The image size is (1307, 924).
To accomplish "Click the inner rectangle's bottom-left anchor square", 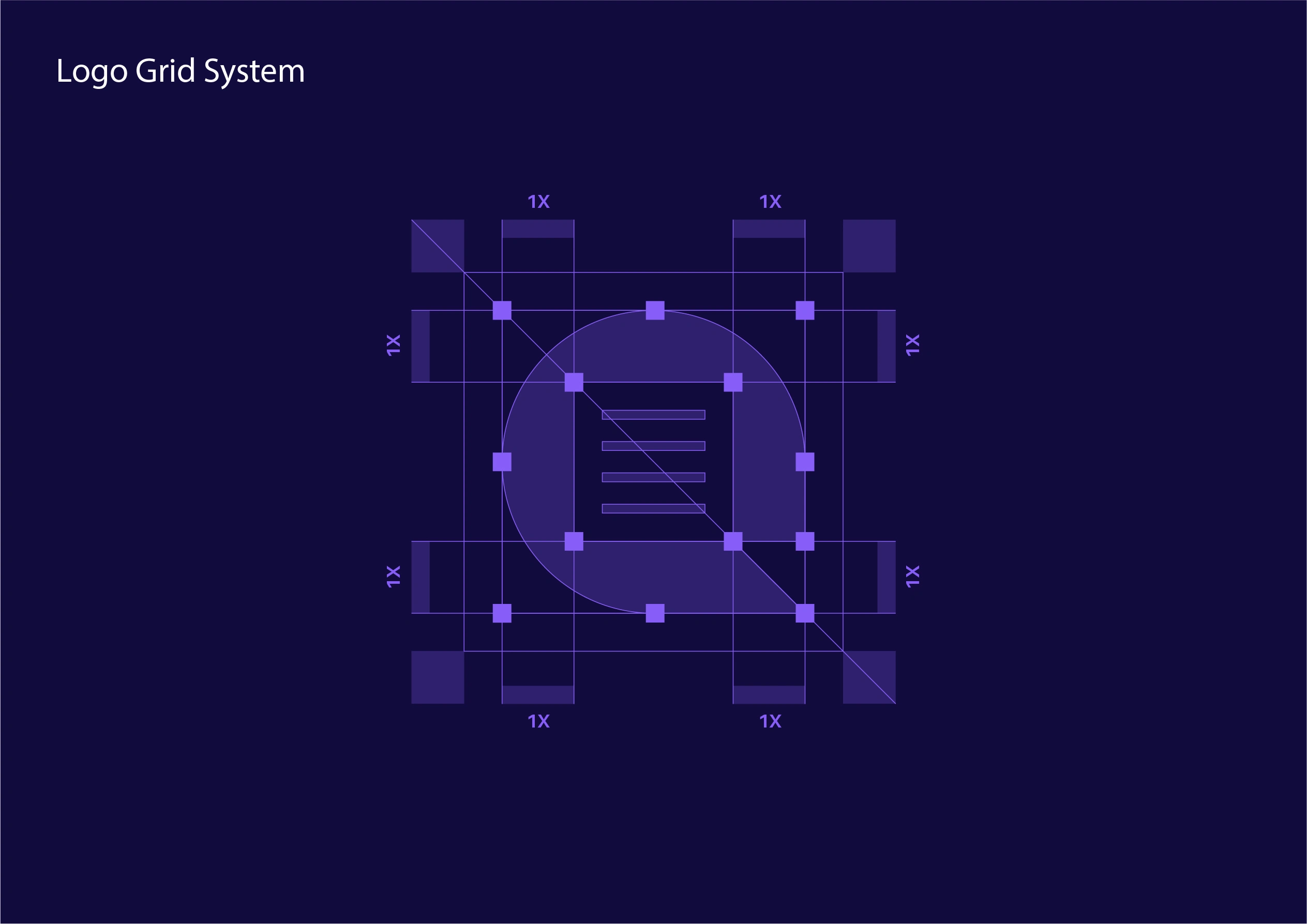I will click(574, 542).
